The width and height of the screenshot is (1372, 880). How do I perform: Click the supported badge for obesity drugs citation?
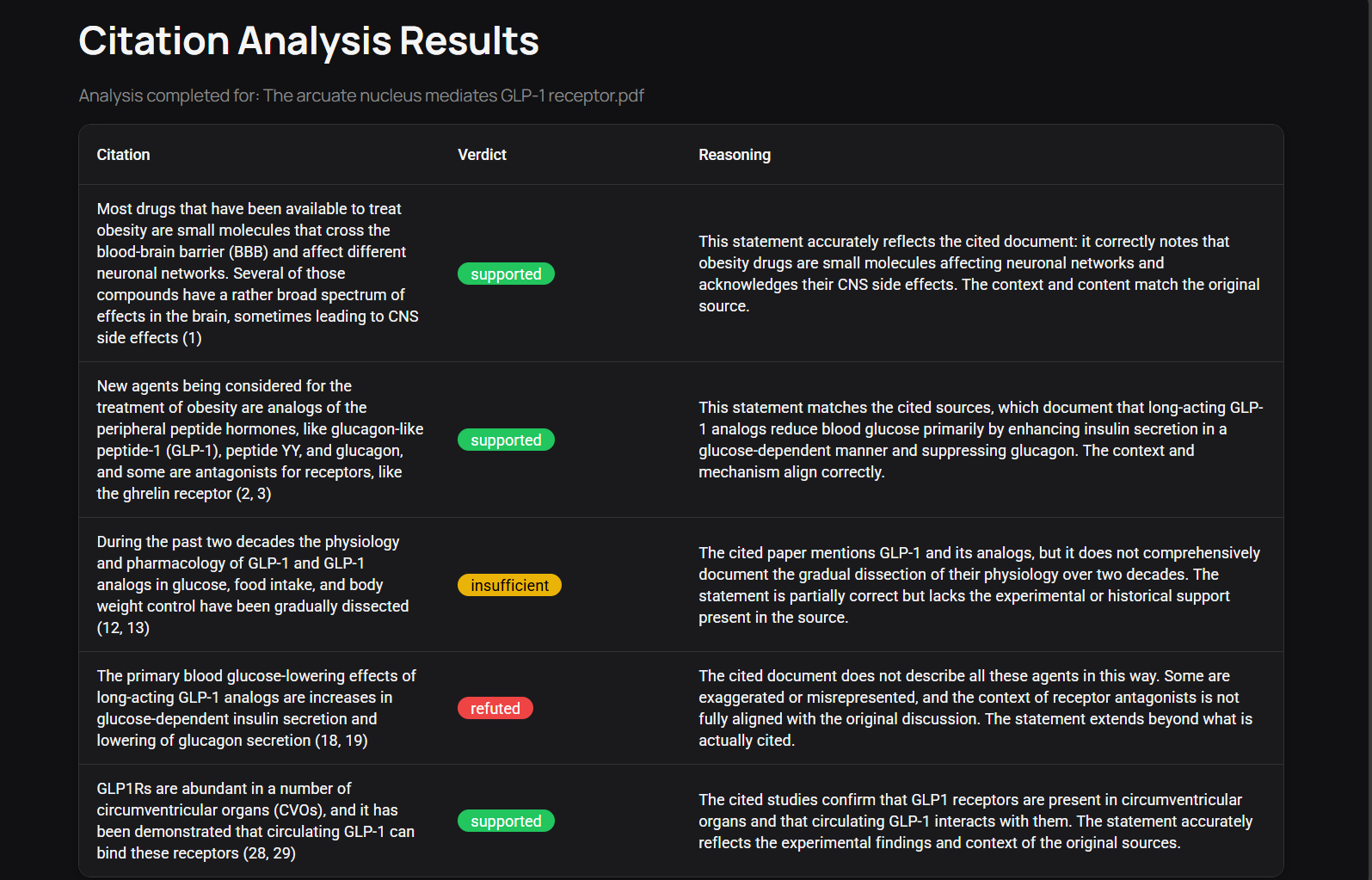coord(506,274)
